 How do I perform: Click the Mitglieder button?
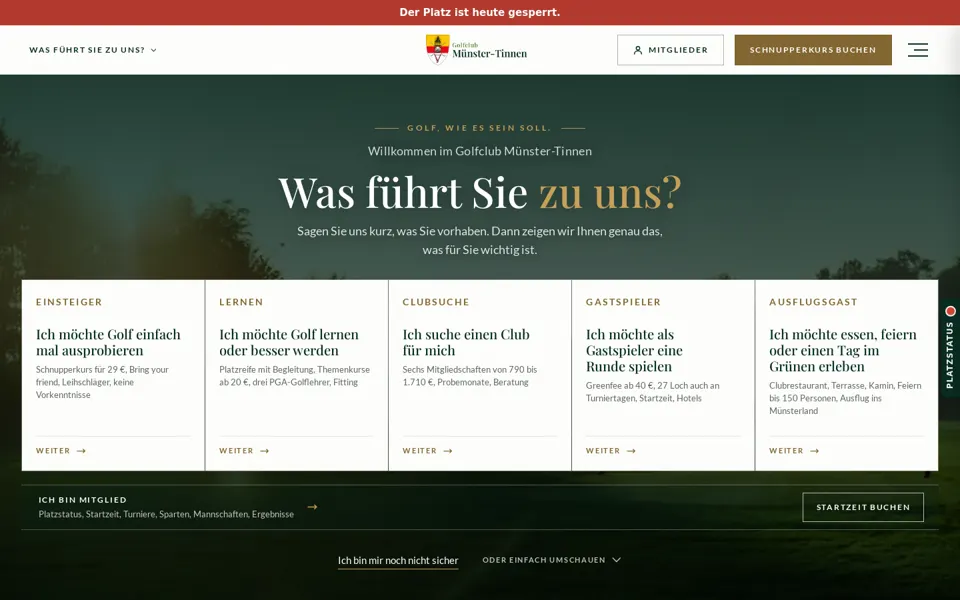click(670, 50)
